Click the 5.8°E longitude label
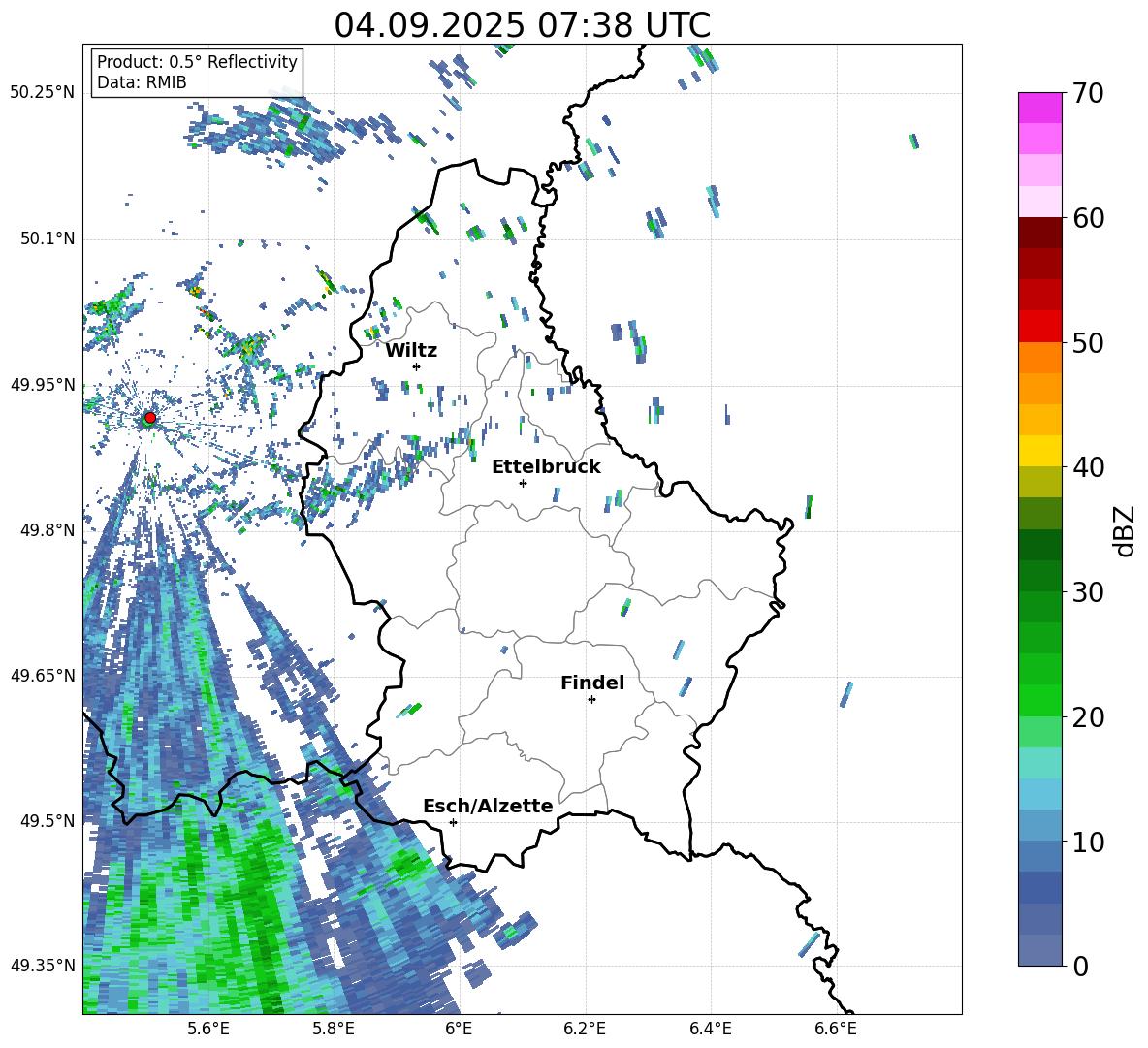This screenshot has width=1148, height=1048. click(334, 1029)
